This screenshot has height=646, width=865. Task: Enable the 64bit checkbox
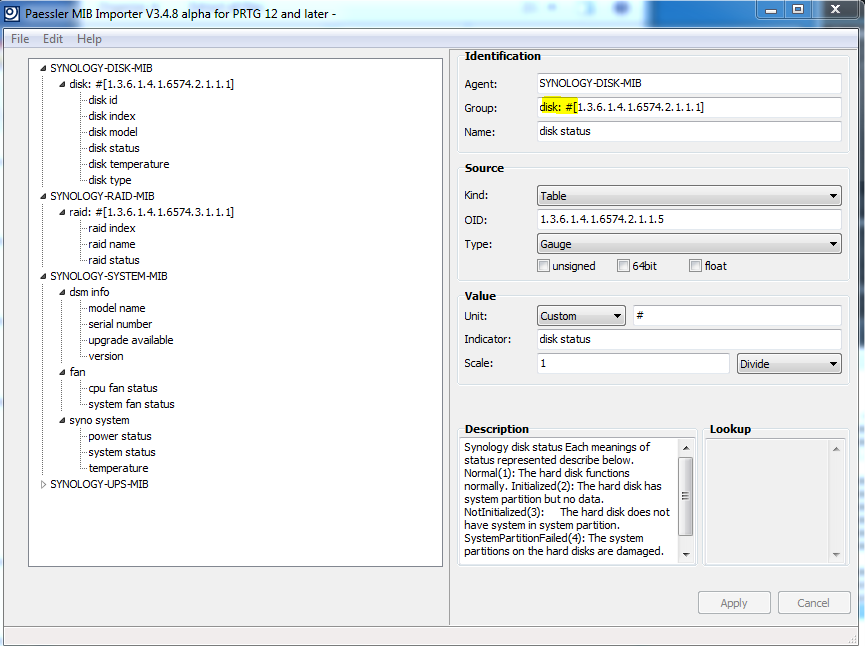[623, 266]
